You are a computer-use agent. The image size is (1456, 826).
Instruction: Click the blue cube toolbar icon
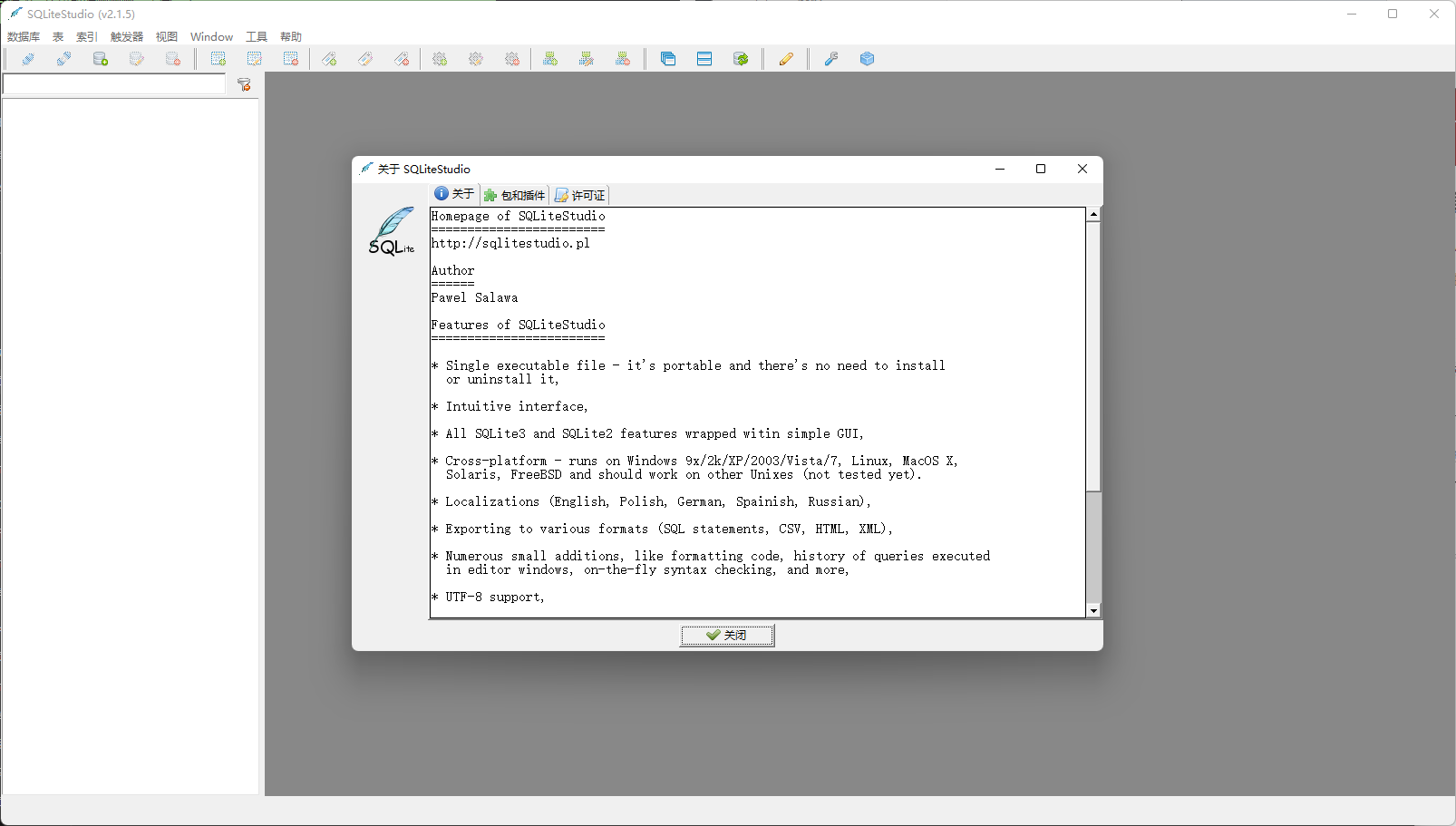(x=868, y=59)
